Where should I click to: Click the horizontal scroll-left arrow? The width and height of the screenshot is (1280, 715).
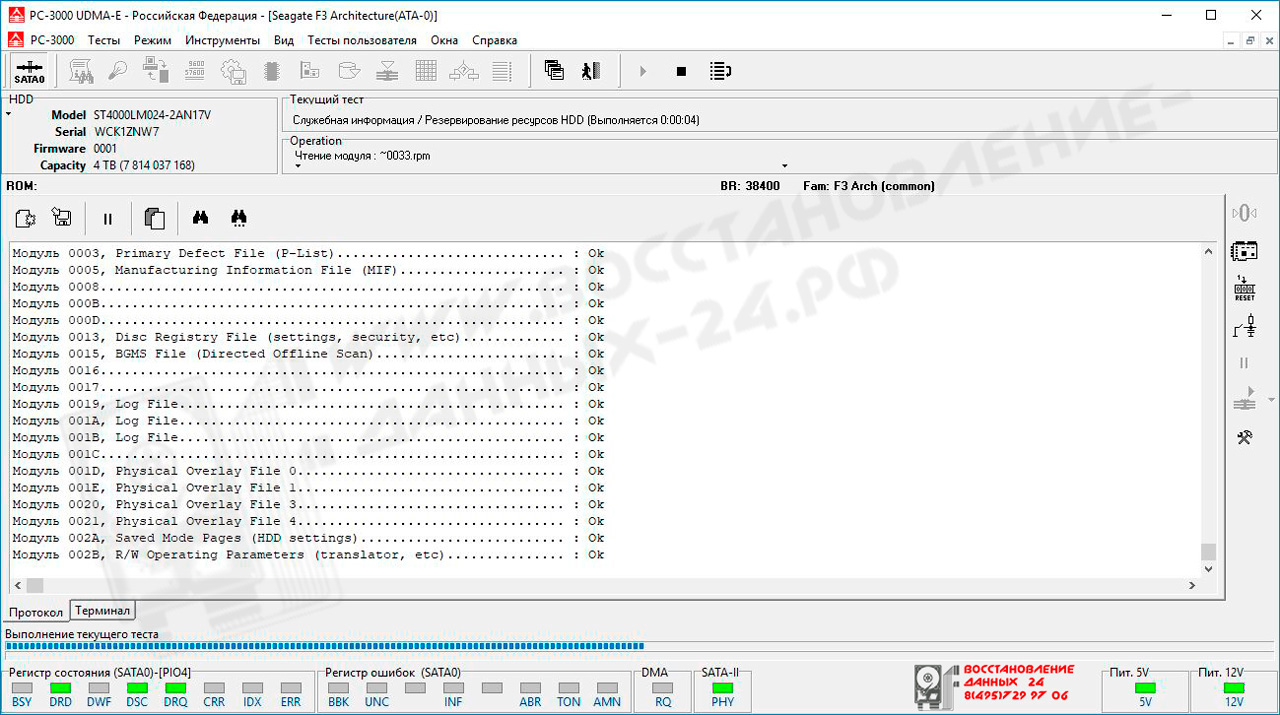point(18,586)
